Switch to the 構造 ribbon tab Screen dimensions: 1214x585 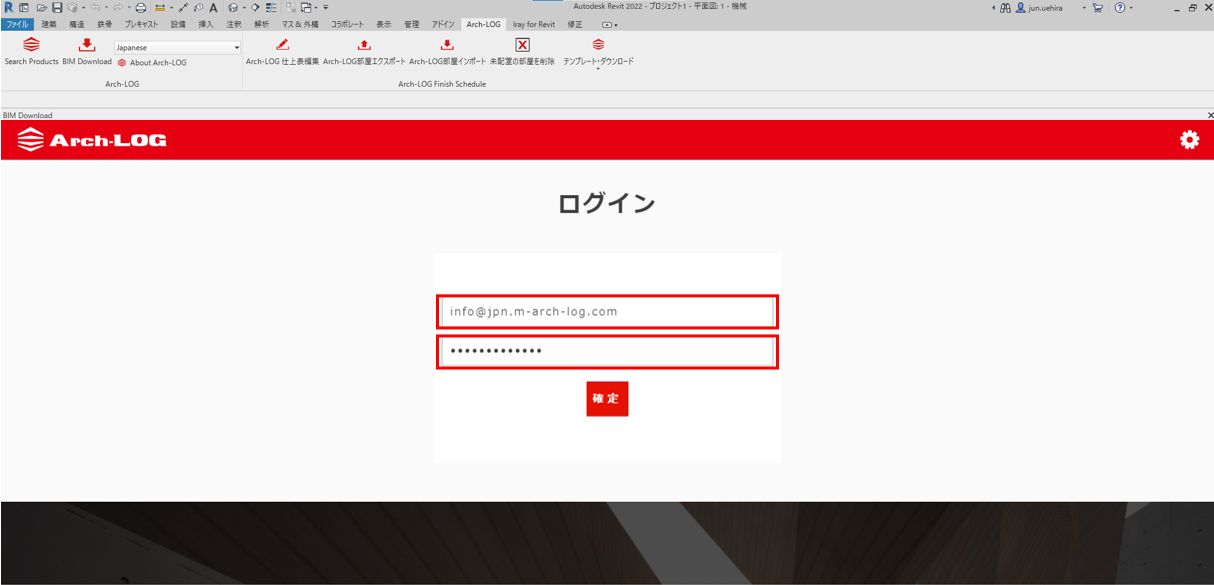pos(77,24)
